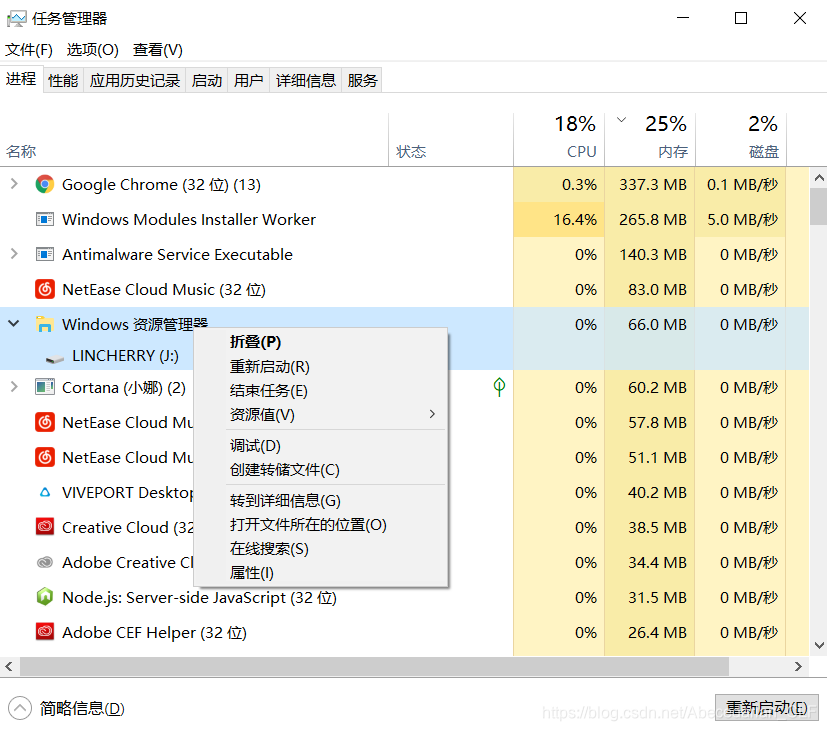This screenshot has height=731, width=827.
Task: Switch to the 启动 tab
Action: tap(207, 80)
